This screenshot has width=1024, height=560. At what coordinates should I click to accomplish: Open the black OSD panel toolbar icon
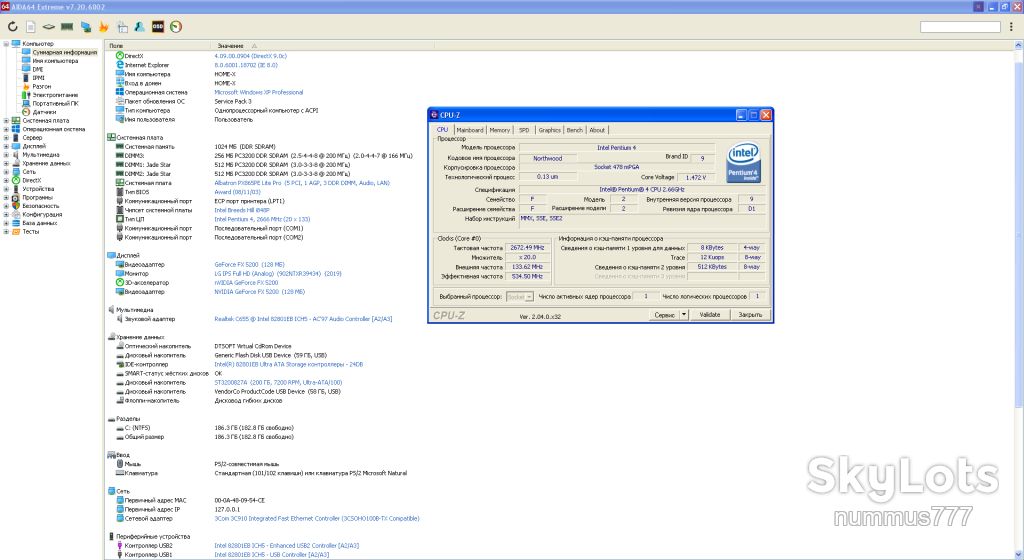click(x=157, y=27)
